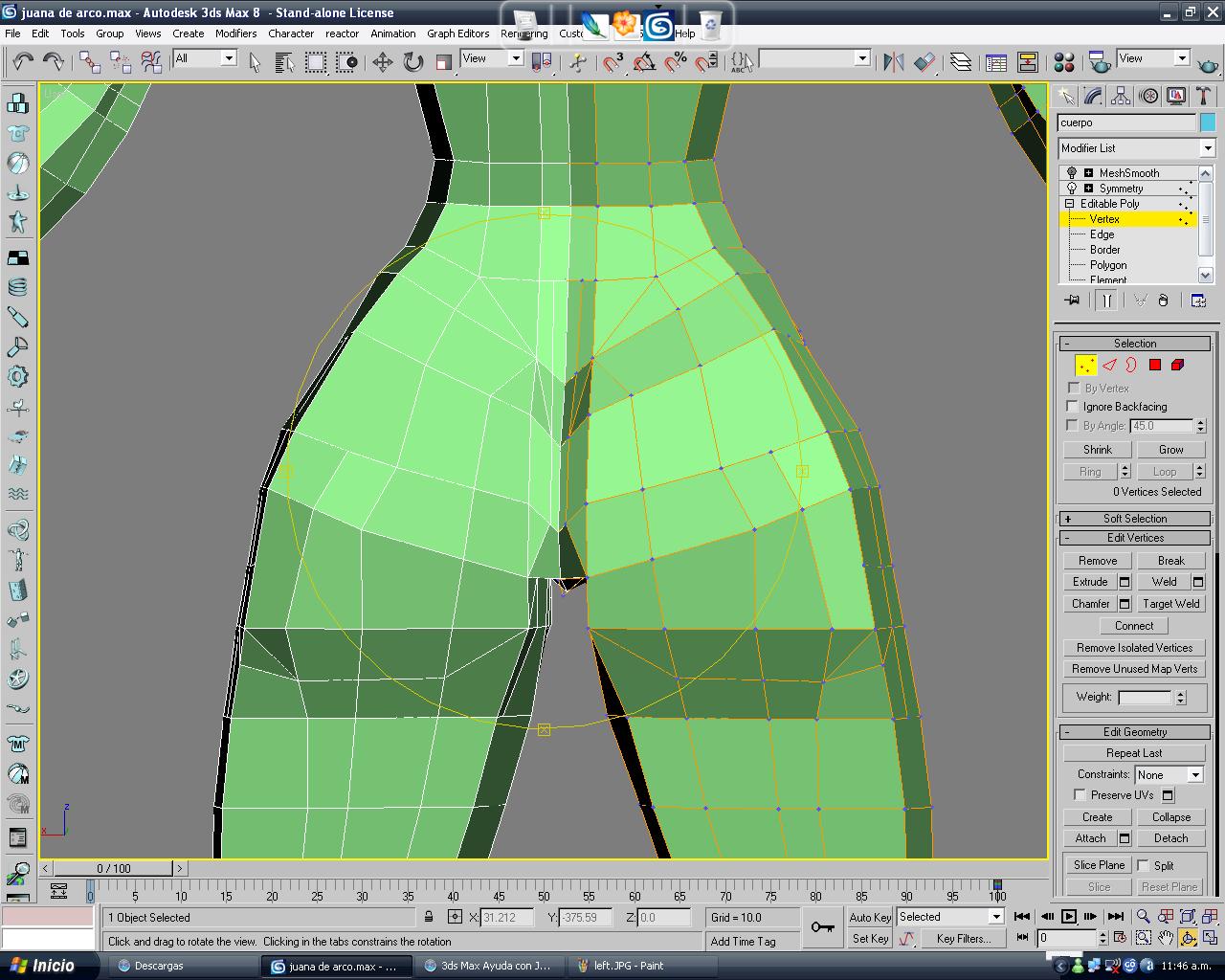Toggle the Symmetry modifier lightbulb
This screenshot has height=980, width=1225.
click(x=1072, y=189)
